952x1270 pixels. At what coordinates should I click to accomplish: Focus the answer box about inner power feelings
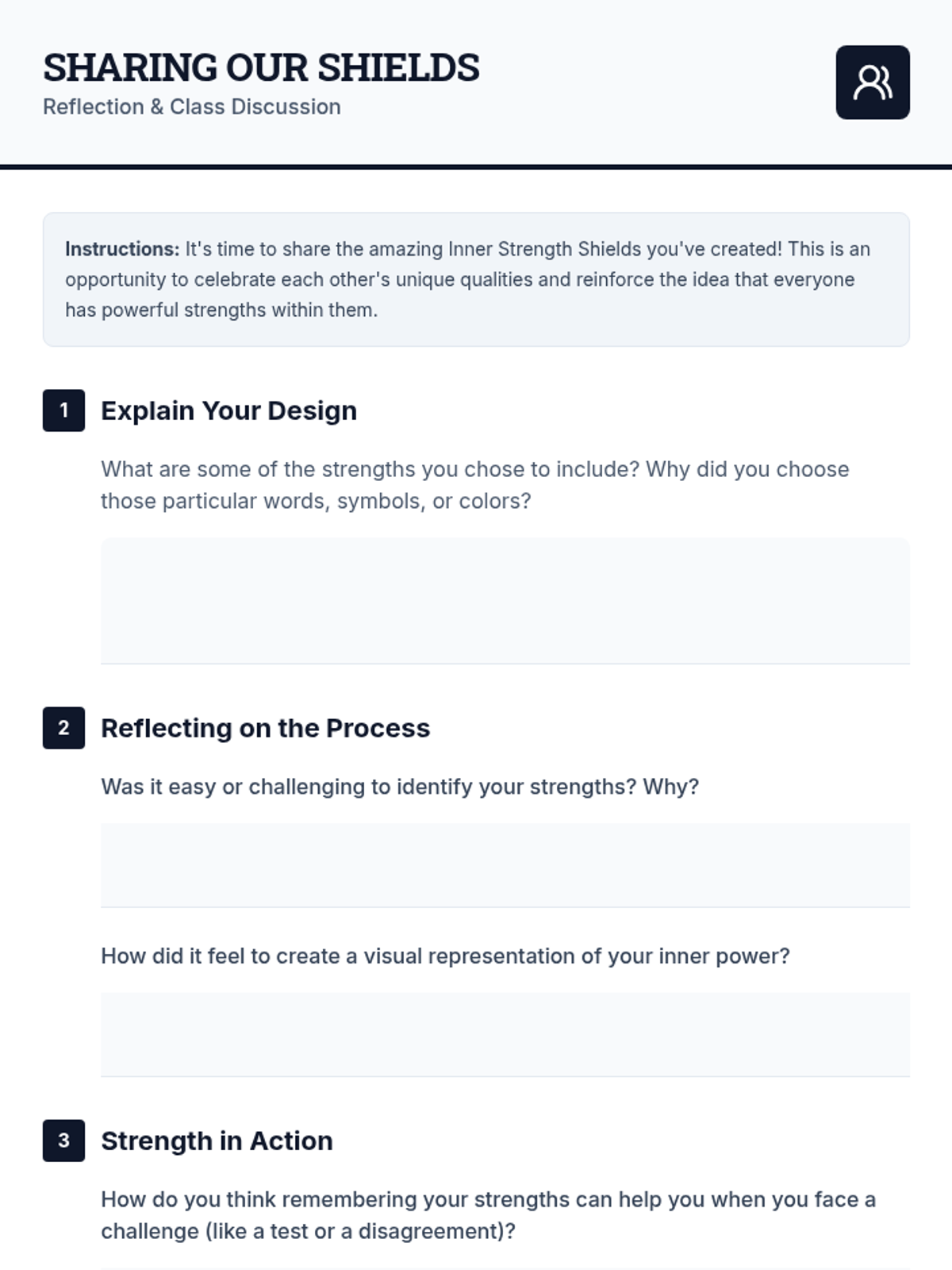click(x=505, y=1034)
